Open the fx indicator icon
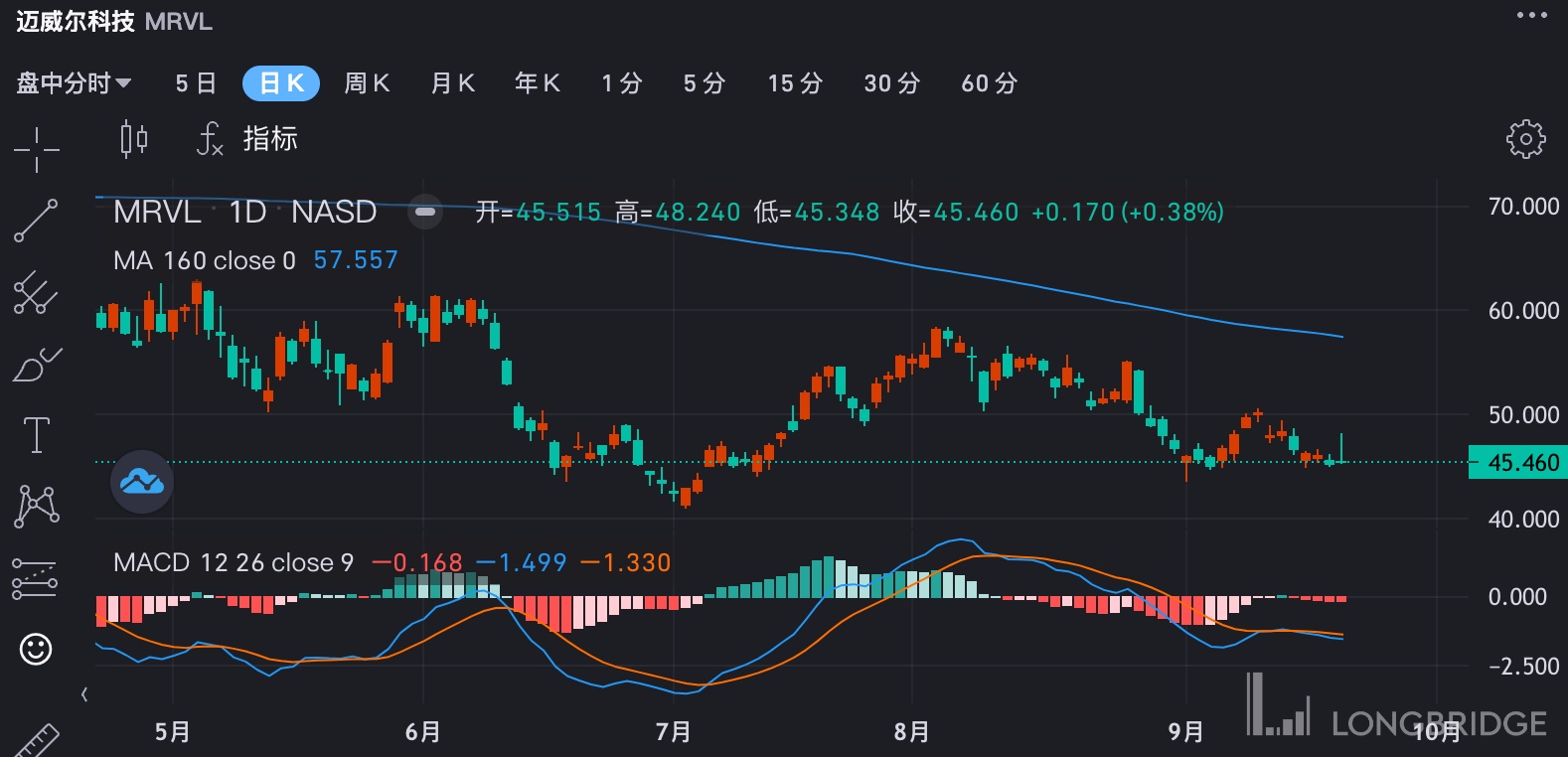Image resolution: width=1568 pixels, height=757 pixels. click(210, 139)
